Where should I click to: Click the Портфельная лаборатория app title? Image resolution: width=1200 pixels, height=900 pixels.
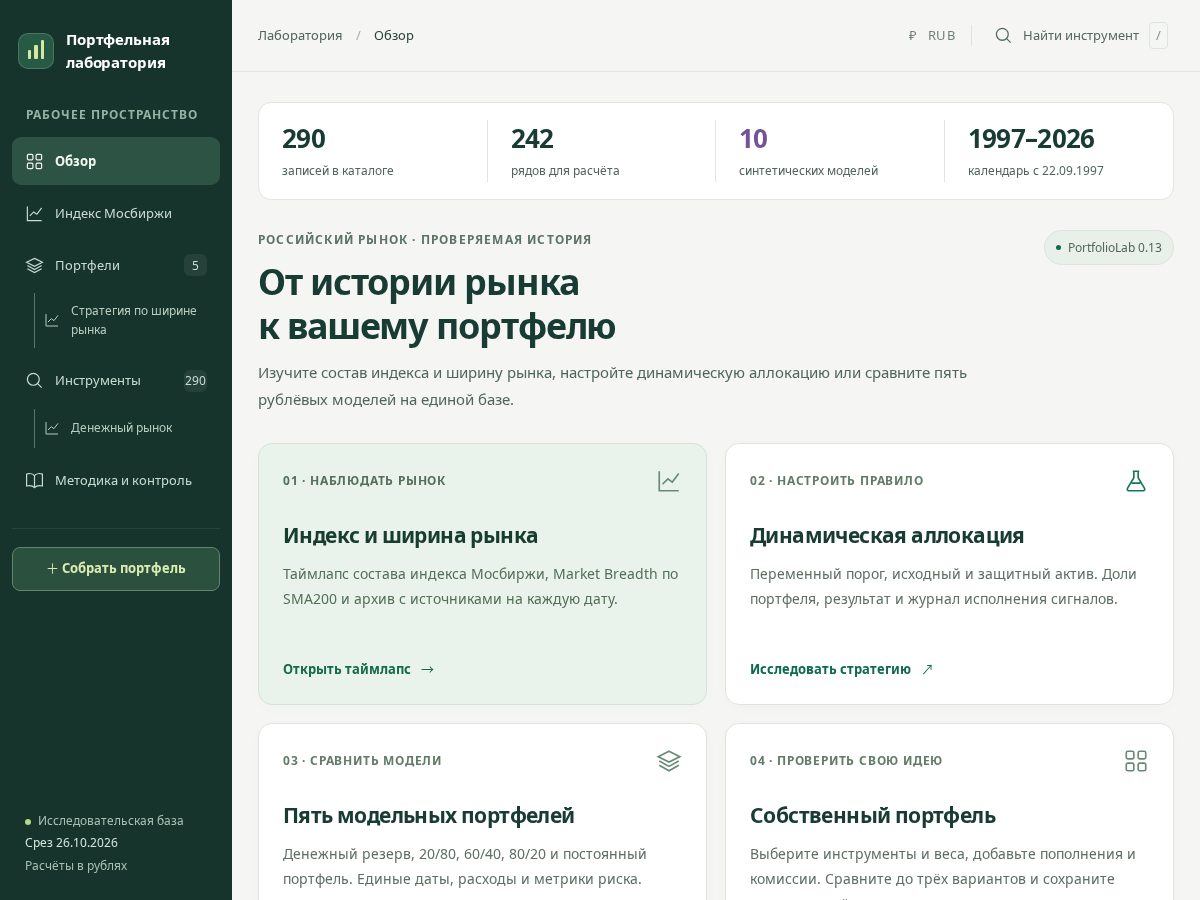click(x=118, y=51)
